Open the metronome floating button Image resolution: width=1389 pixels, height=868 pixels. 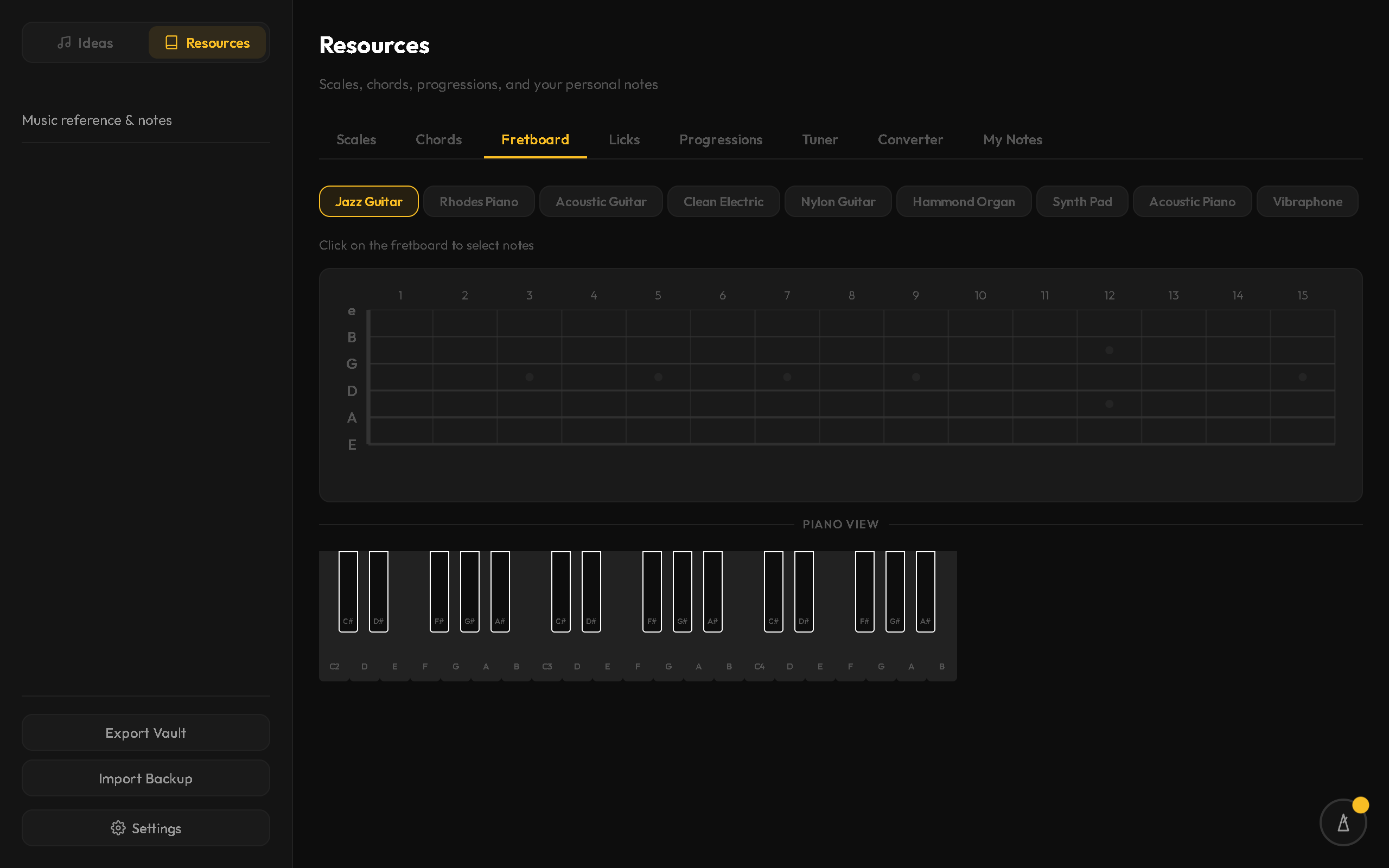point(1342,822)
